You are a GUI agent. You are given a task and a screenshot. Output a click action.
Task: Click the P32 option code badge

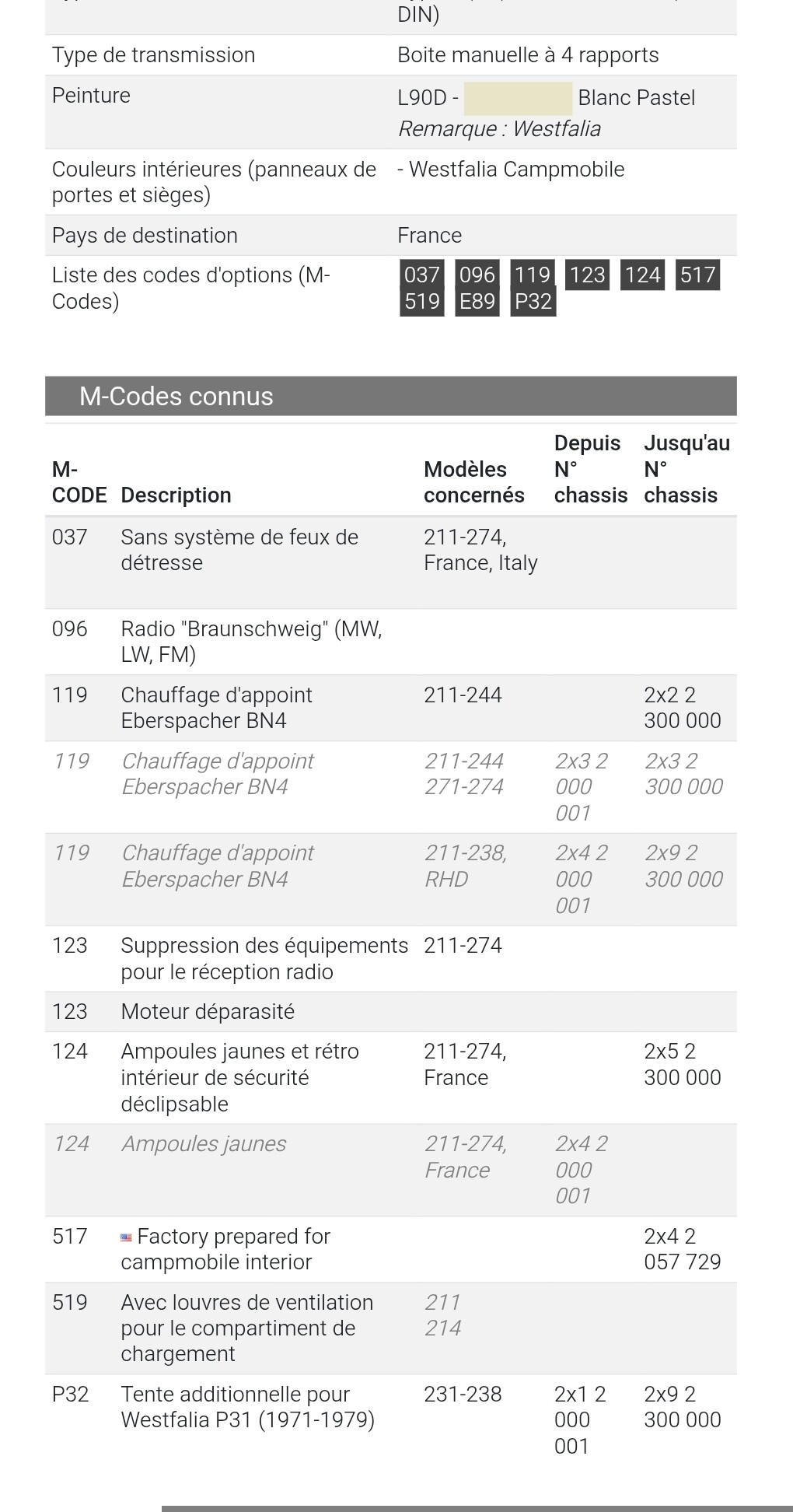[x=533, y=301]
